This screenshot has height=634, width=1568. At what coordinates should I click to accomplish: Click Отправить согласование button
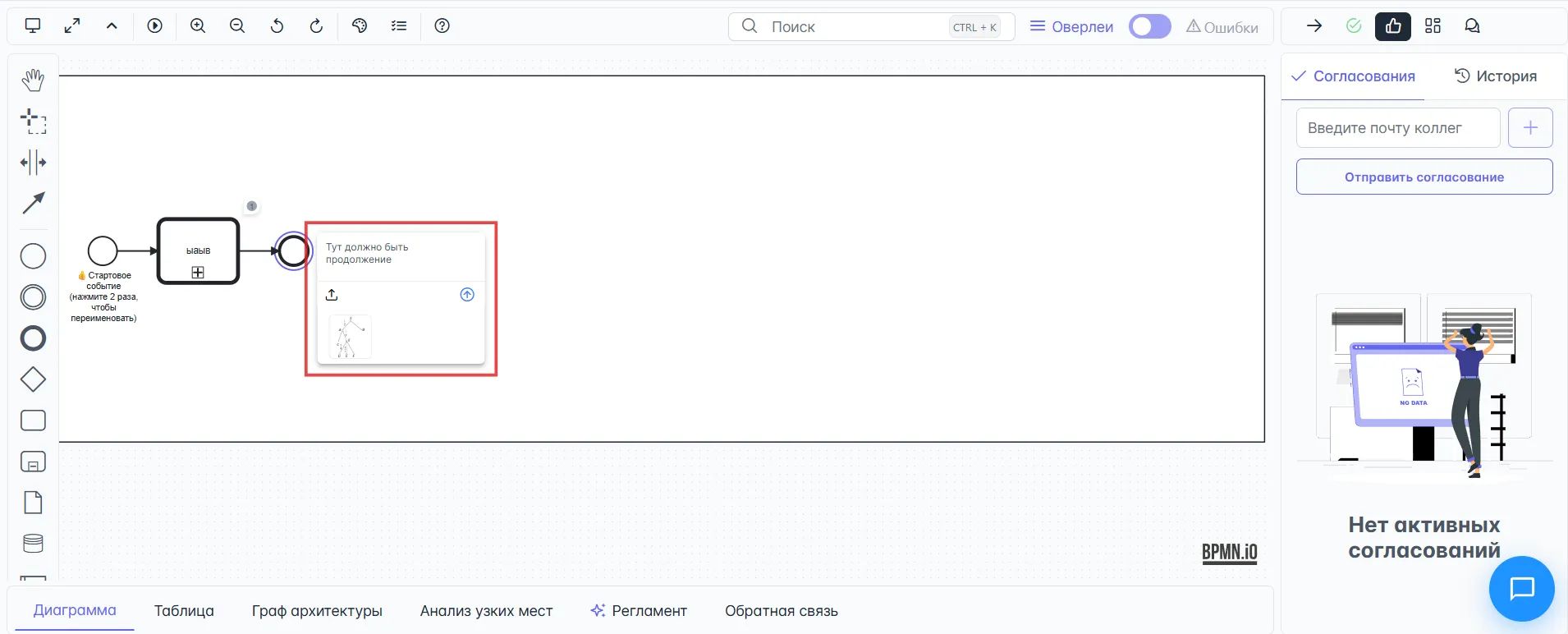click(1424, 177)
